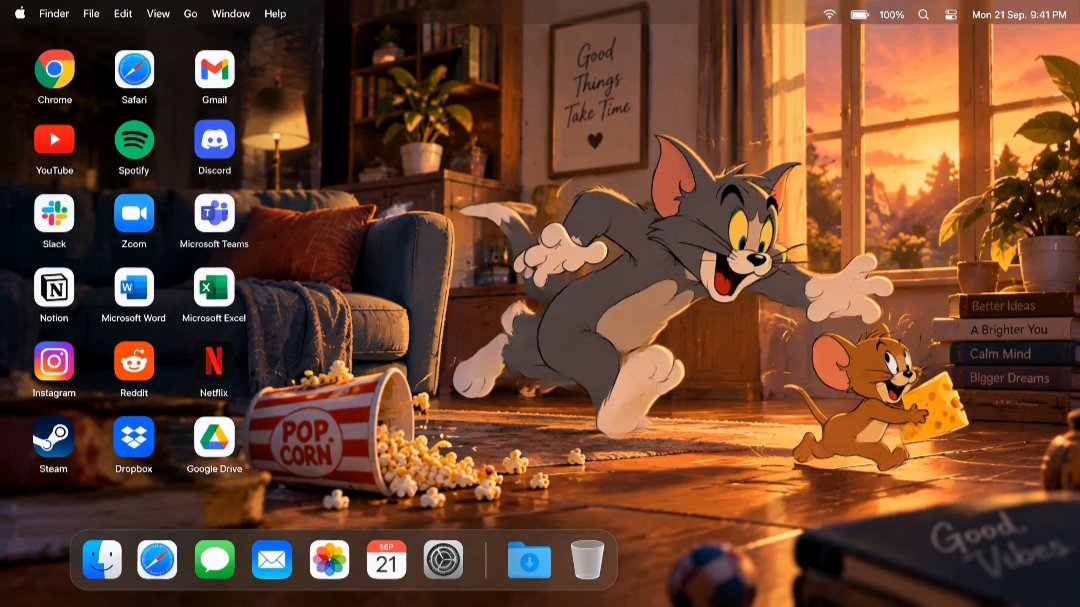Open the View menu
The height and width of the screenshot is (607, 1080).
[158, 14]
